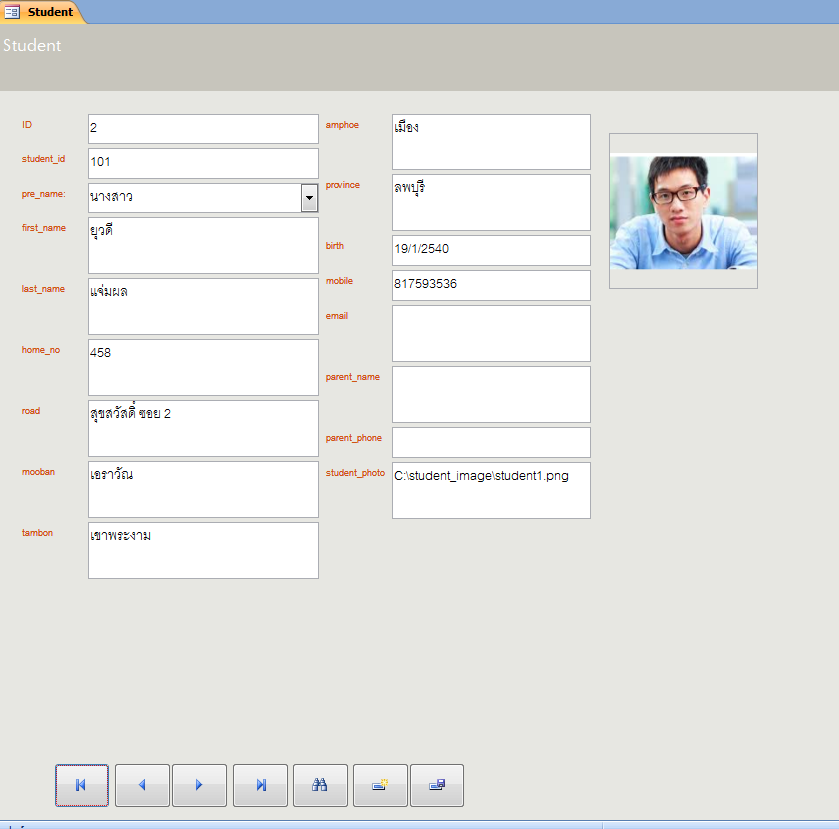Click the student photo thumbnail
Screen dimensions: 839x829
[x=683, y=211]
